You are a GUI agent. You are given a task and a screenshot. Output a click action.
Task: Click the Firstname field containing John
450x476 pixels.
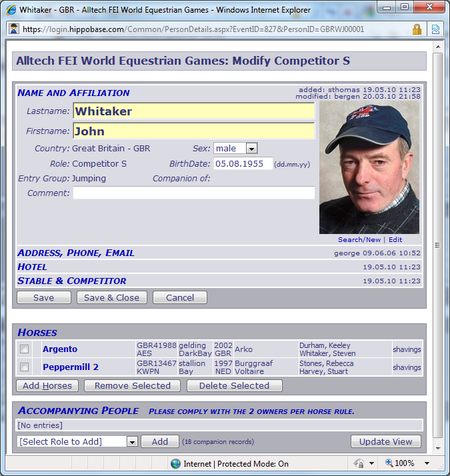pyautogui.click(x=194, y=131)
